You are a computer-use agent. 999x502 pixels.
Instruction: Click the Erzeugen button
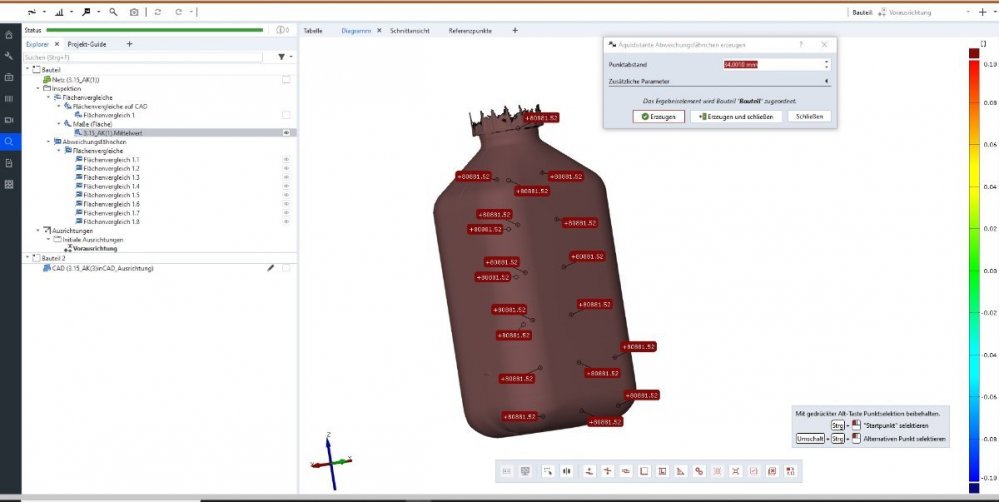tap(659, 116)
